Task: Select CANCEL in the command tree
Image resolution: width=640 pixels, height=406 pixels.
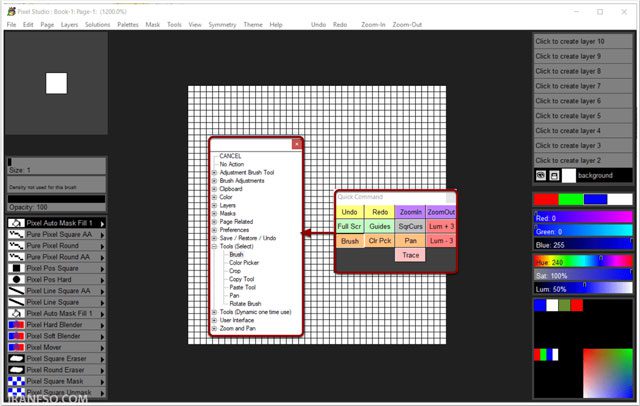Action: tap(230, 156)
